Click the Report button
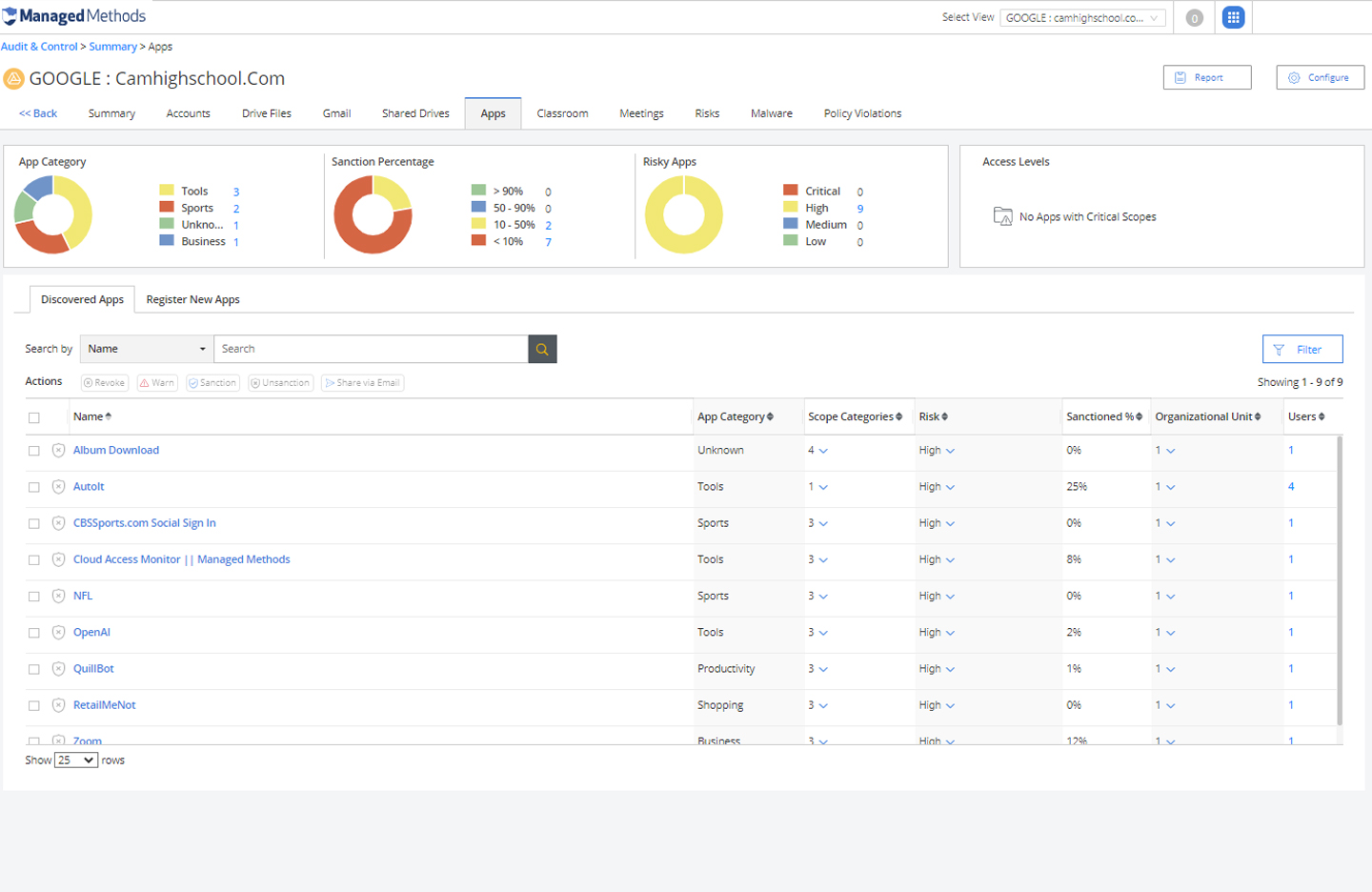The width and height of the screenshot is (1372, 892). click(1207, 77)
